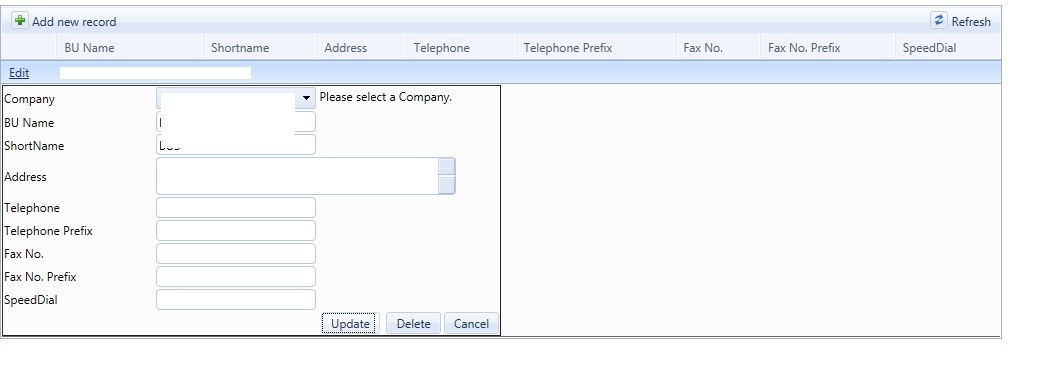Click the 'Please select a Company.' message
This screenshot has width=1047, height=389.
click(x=386, y=97)
